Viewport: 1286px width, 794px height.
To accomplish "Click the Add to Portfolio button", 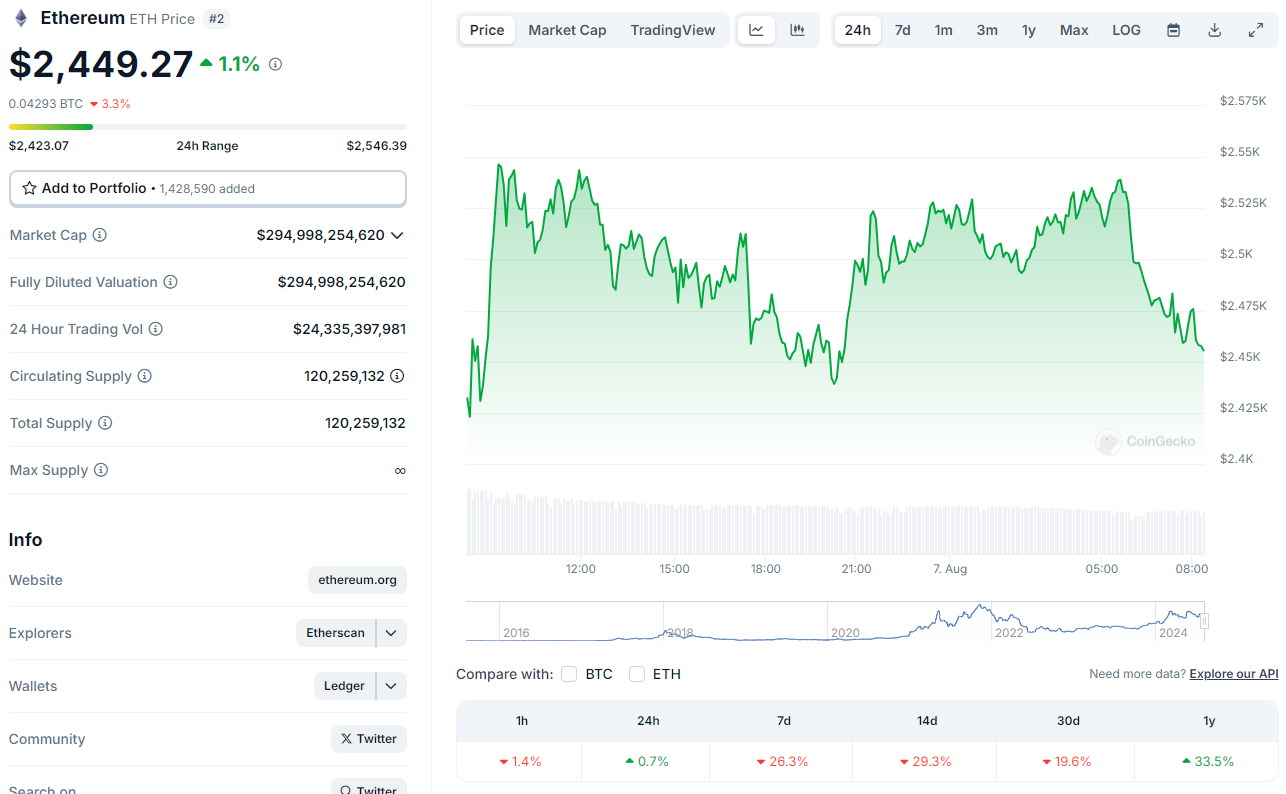I will (x=208, y=188).
